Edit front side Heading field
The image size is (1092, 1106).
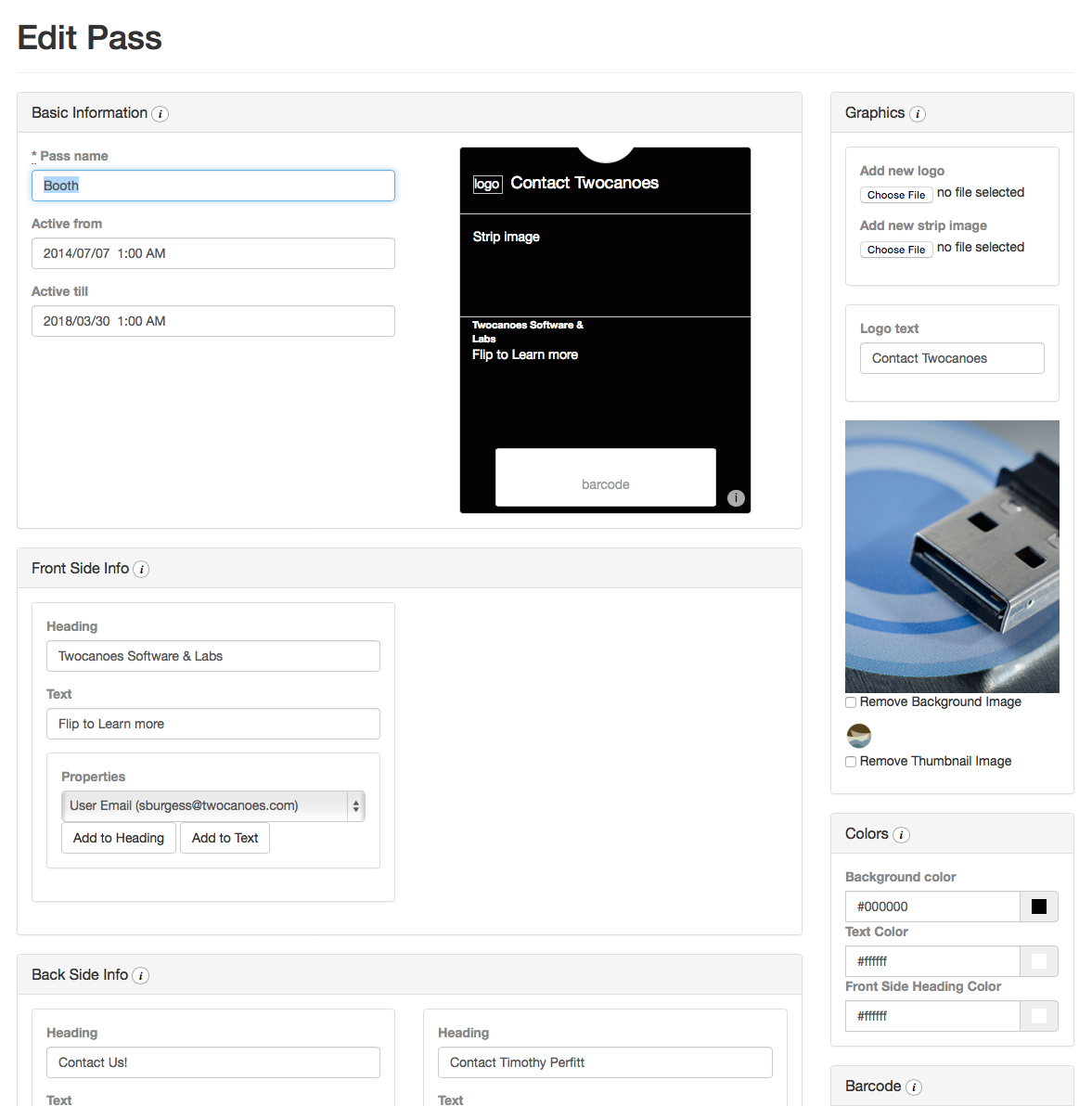pos(213,656)
